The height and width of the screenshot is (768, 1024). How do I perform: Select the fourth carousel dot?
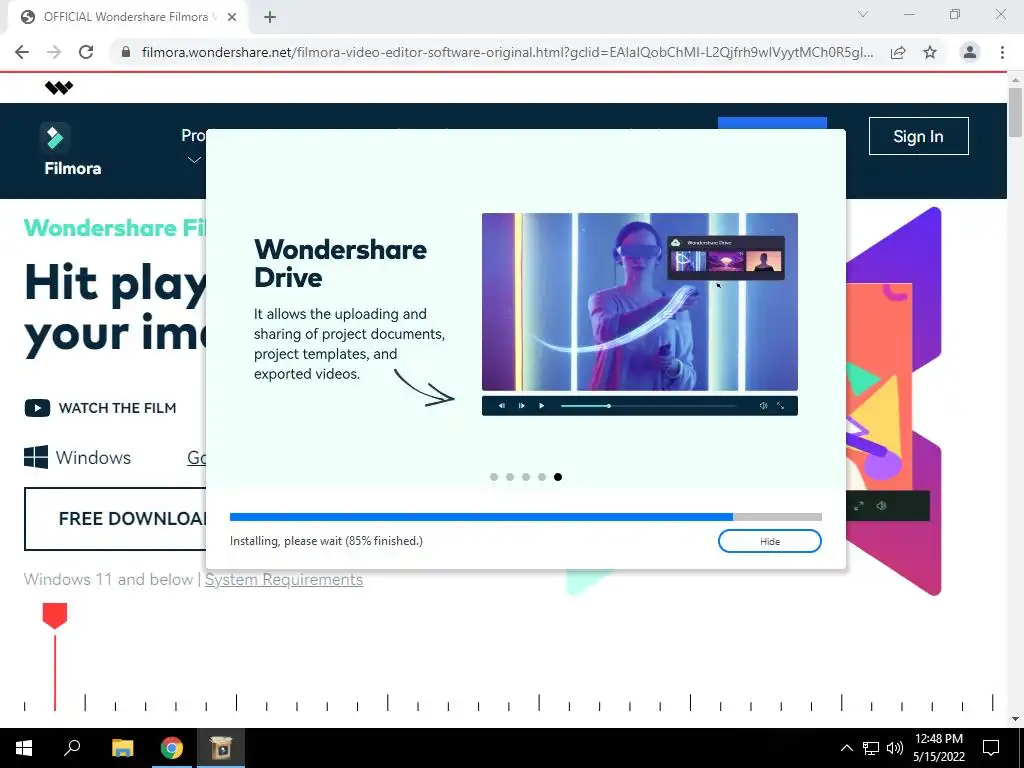(542, 477)
